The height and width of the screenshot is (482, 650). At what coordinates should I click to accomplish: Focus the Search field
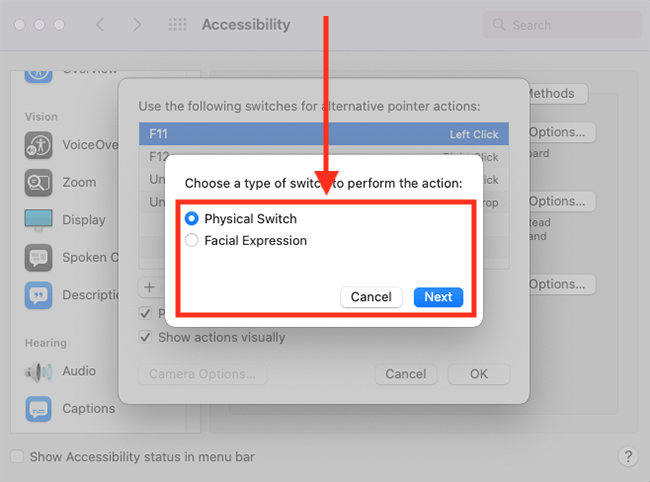[x=562, y=25]
